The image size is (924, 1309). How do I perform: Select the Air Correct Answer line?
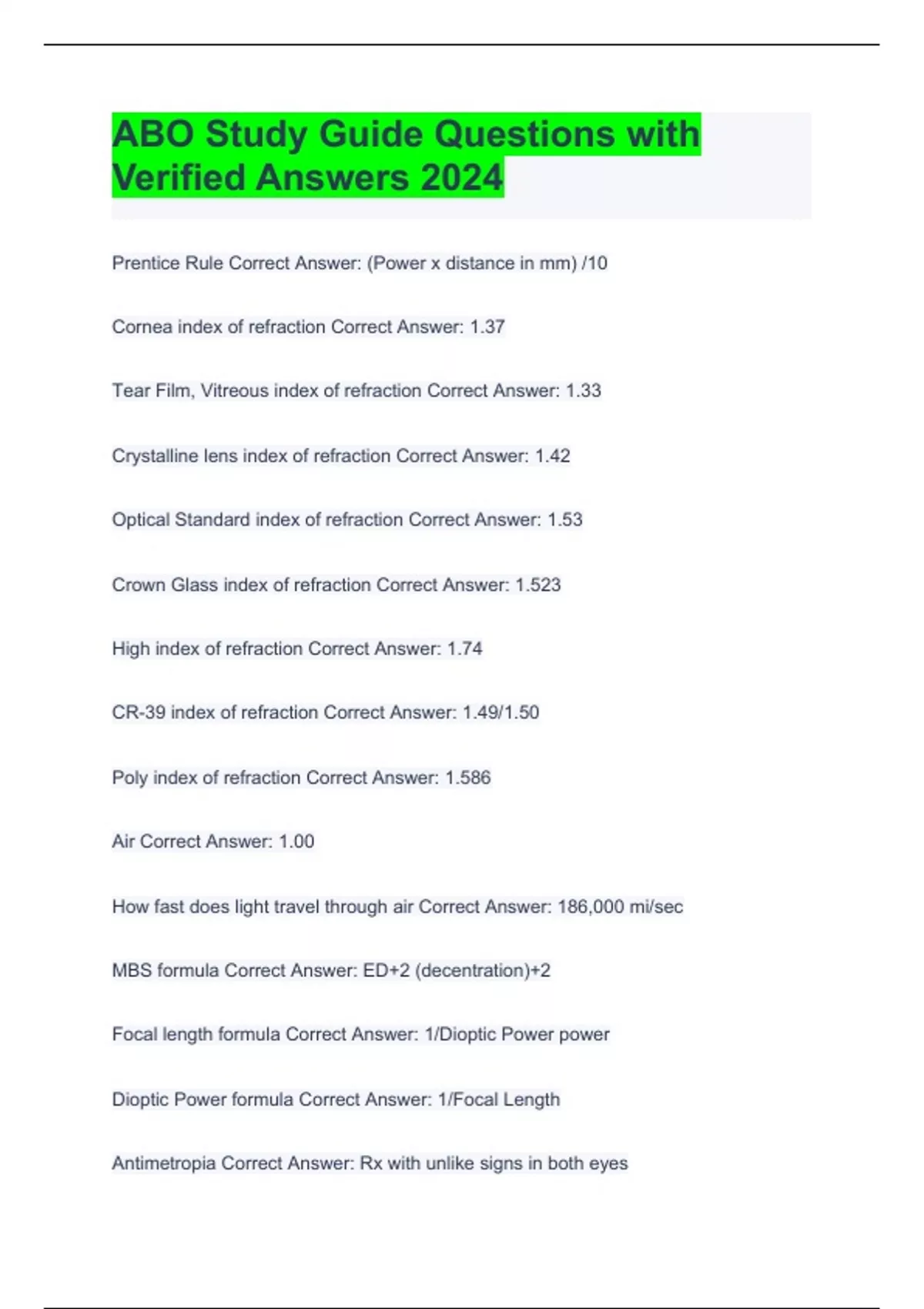click(x=213, y=842)
